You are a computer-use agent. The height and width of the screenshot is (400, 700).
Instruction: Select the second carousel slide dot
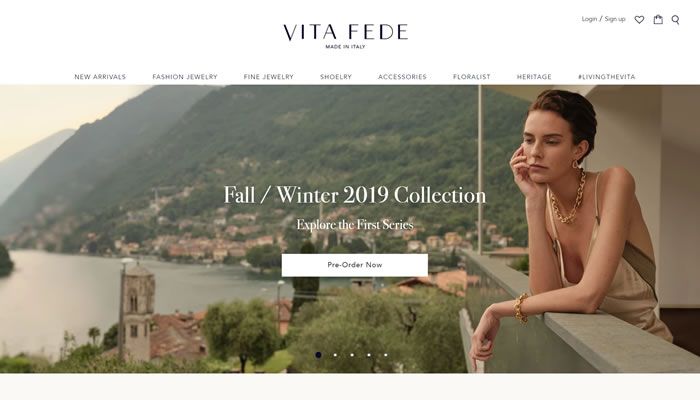[x=335, y=355]
